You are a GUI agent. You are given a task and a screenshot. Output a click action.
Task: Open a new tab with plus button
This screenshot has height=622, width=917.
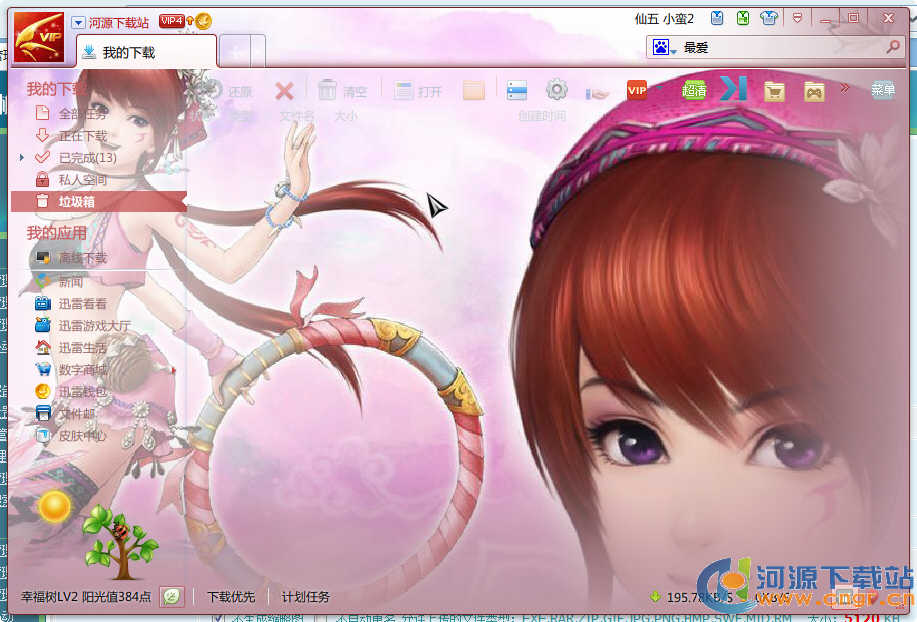(235, 52)
